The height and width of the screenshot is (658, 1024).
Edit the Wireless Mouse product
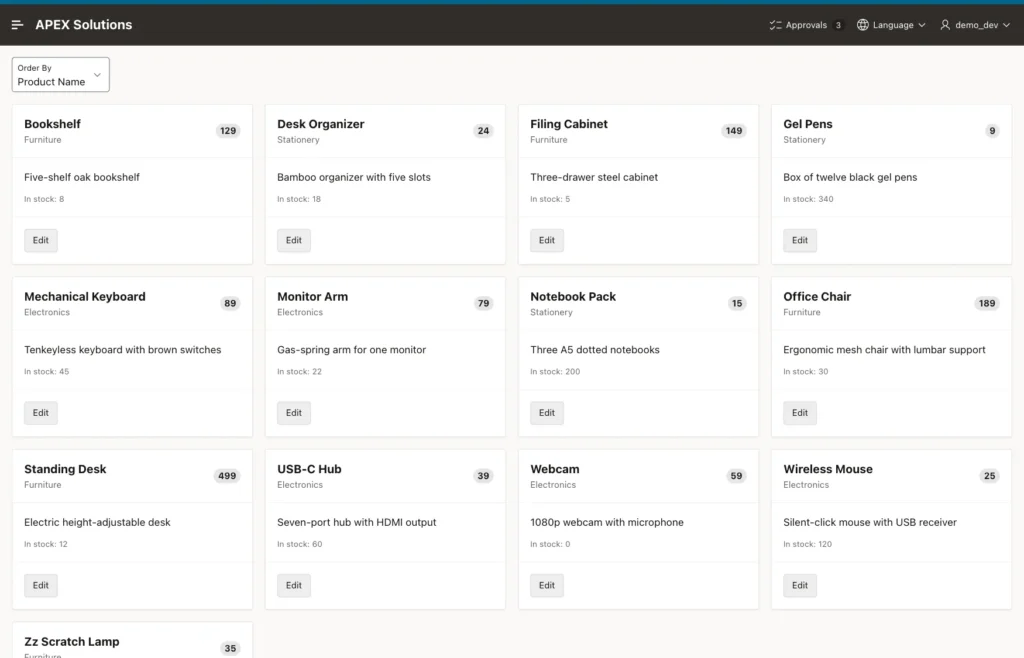point(800,585)
